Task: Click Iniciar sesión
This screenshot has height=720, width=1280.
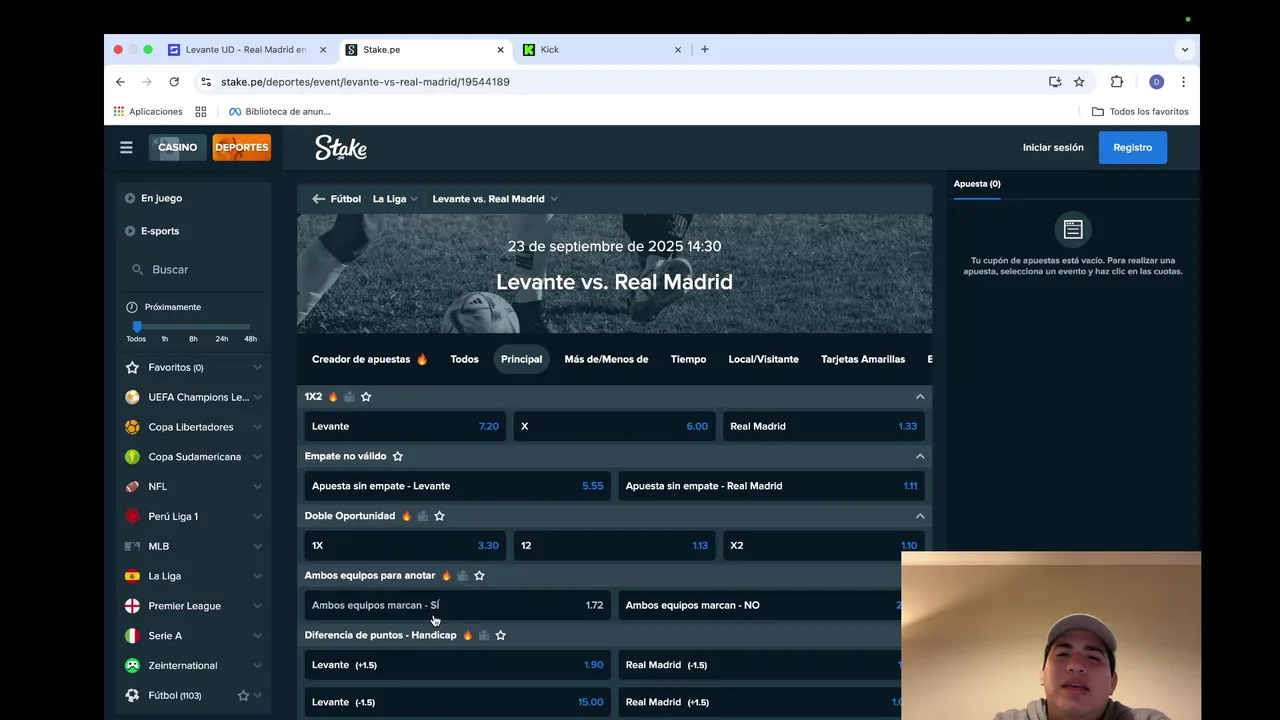Action: click(1053, 147)
